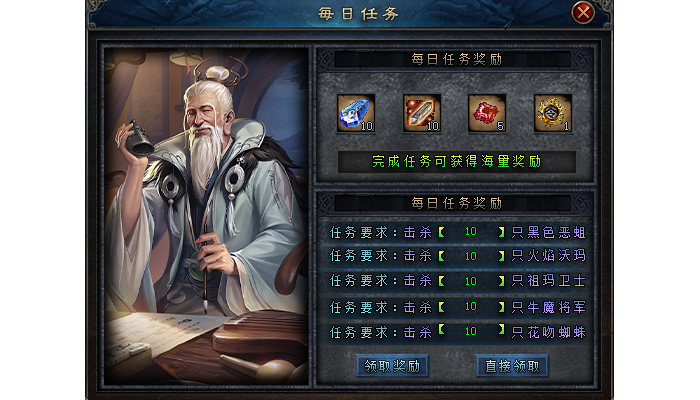
Task: Click the bronze bell in sage's hand
Action: click(138, 138)
